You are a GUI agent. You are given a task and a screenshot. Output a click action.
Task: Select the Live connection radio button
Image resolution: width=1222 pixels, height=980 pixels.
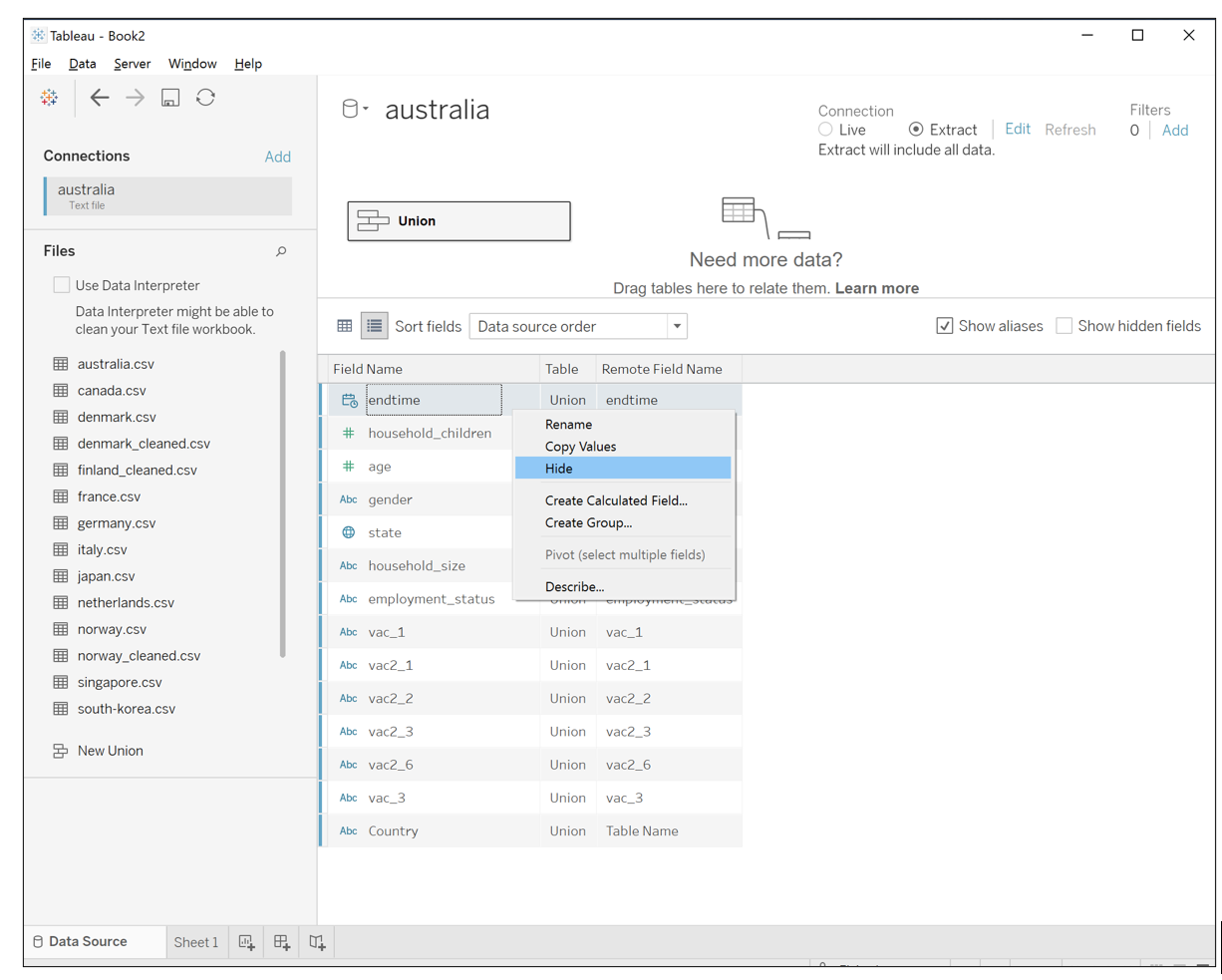pyautogui.click(x=825, y=130)
